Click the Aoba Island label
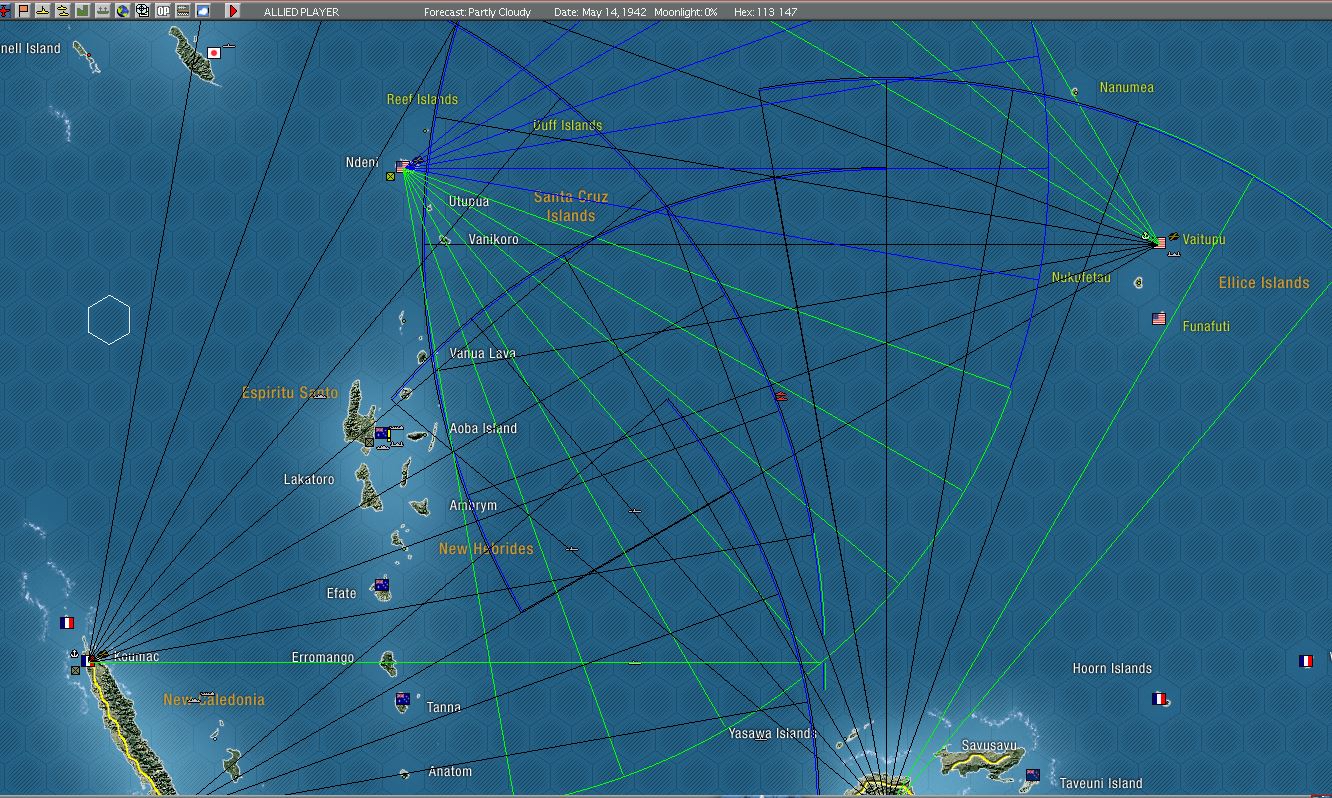 484,428
